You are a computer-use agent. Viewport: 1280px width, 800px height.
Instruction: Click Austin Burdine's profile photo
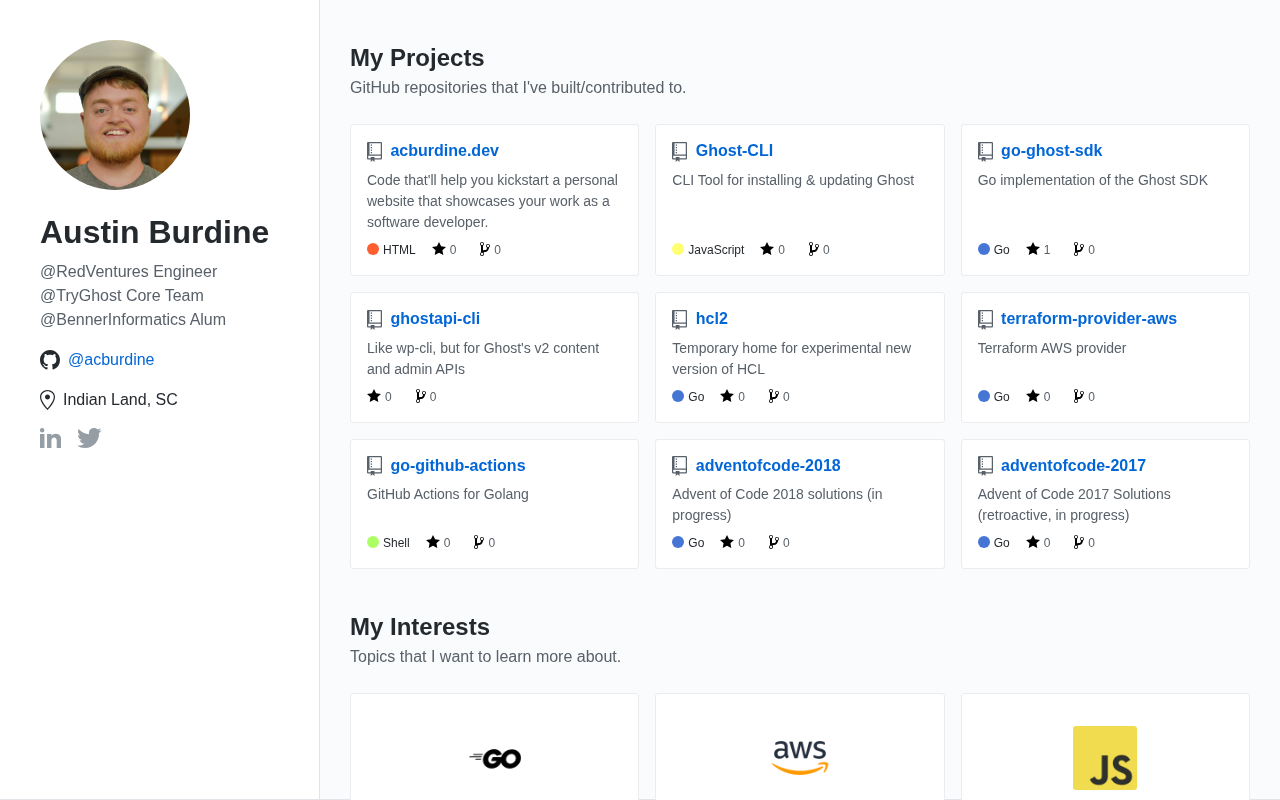(115, 115)
